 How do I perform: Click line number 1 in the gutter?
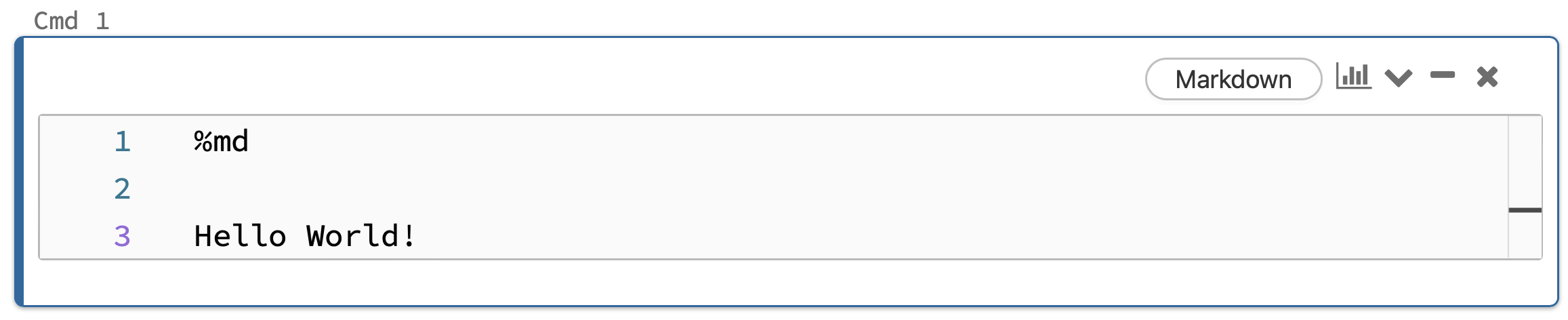click(x=122, y=142)
